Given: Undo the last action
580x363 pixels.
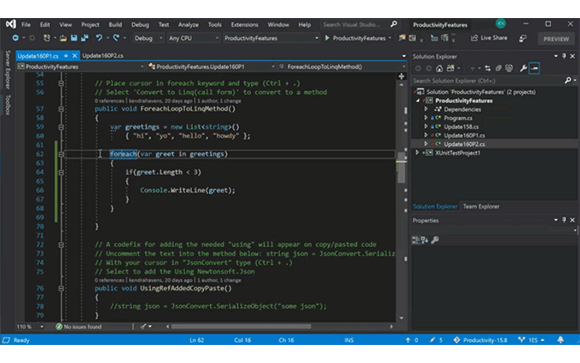Looking at the screenshot, I should 99,38.
